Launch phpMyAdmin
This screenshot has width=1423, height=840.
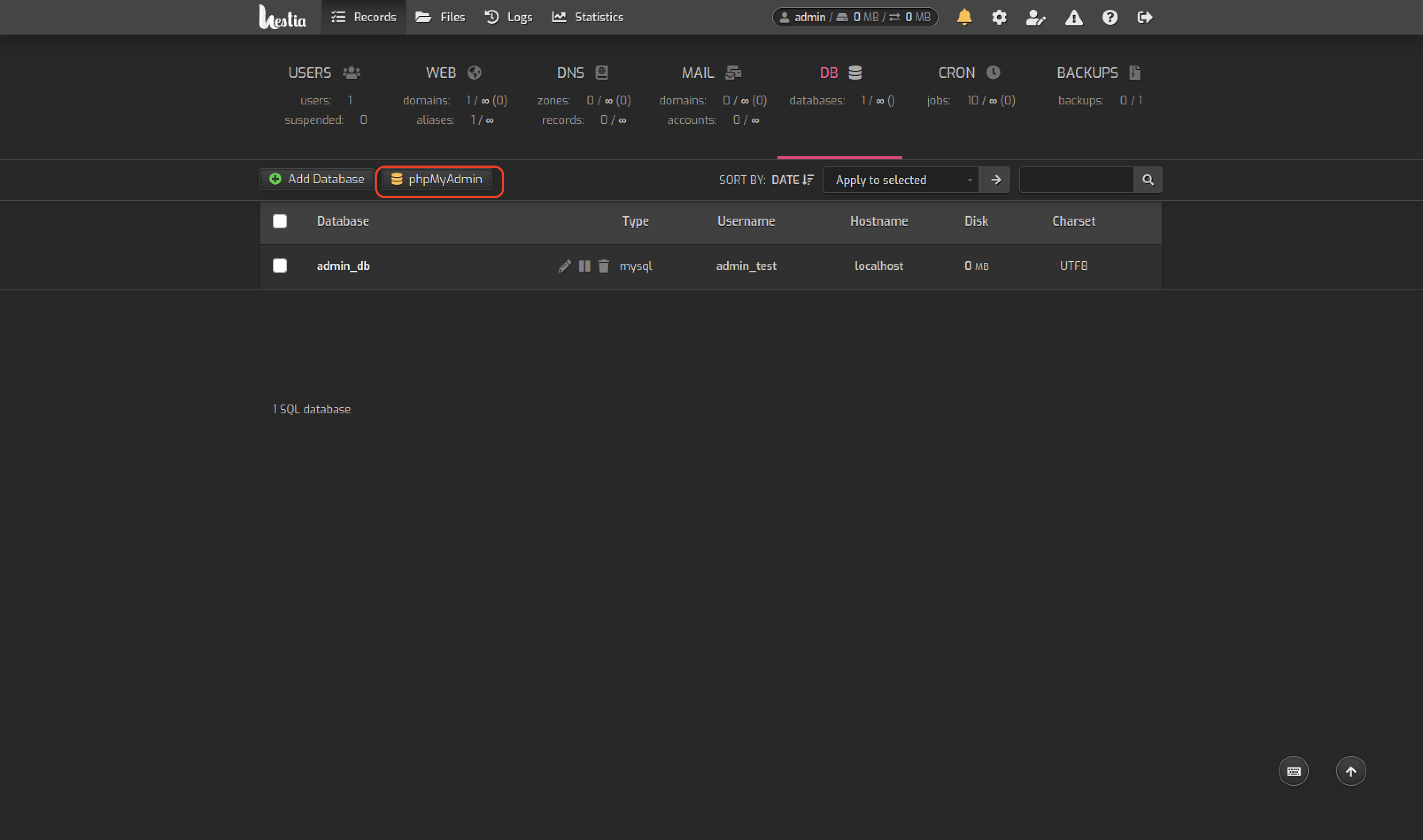pyautogui.click(x=437, y=179)
